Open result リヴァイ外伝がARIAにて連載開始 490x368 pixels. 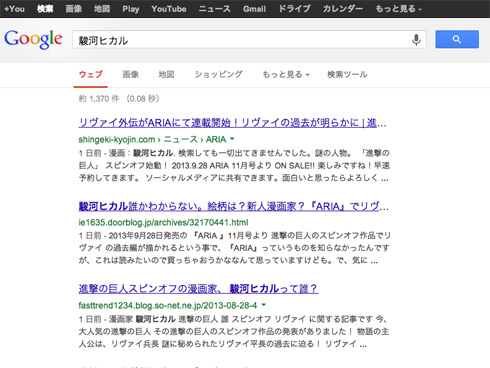tap(232, 123)
